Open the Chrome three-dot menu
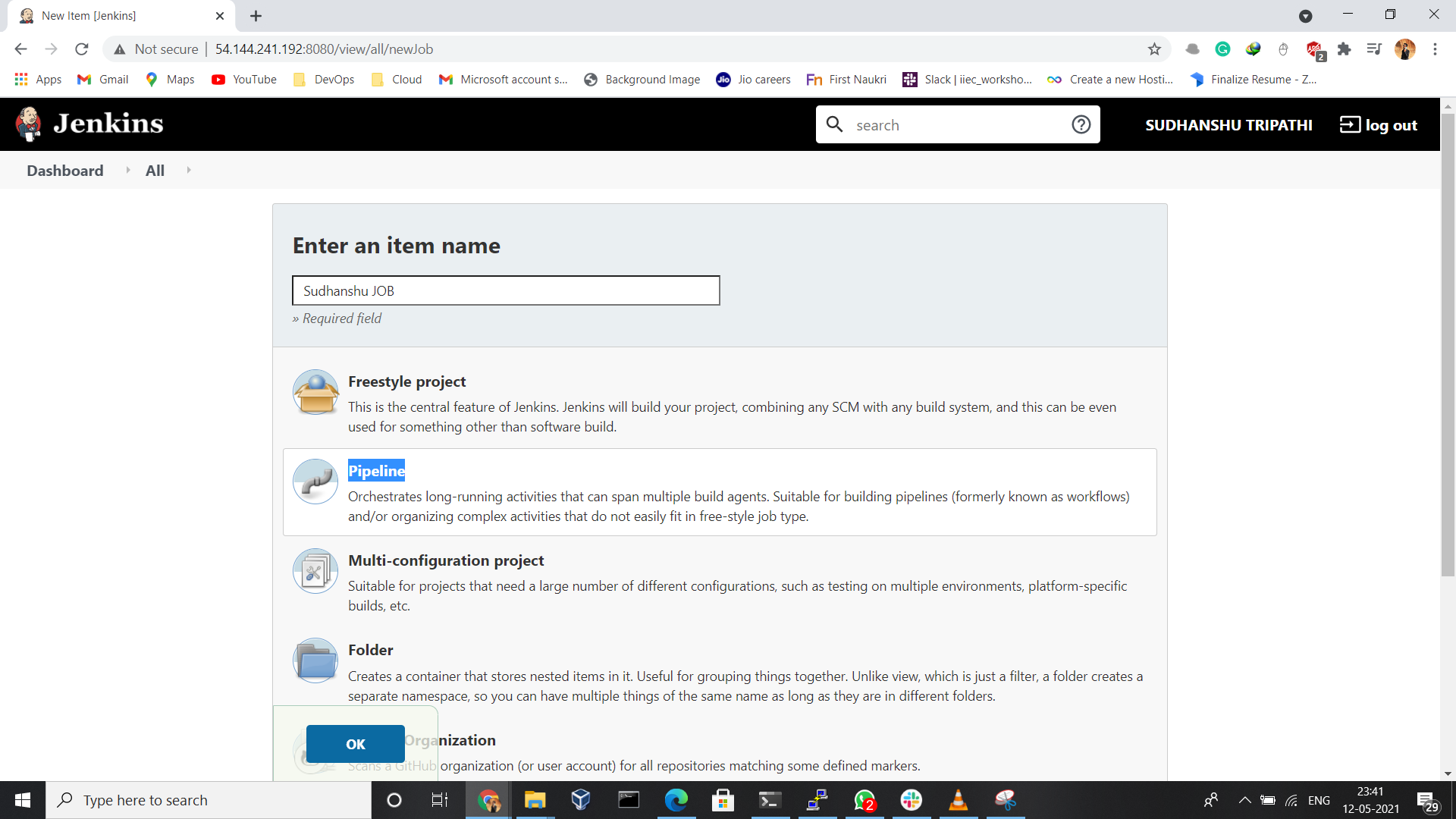Viewport: 1456px width, 819px height. [x=1436, y=49]
